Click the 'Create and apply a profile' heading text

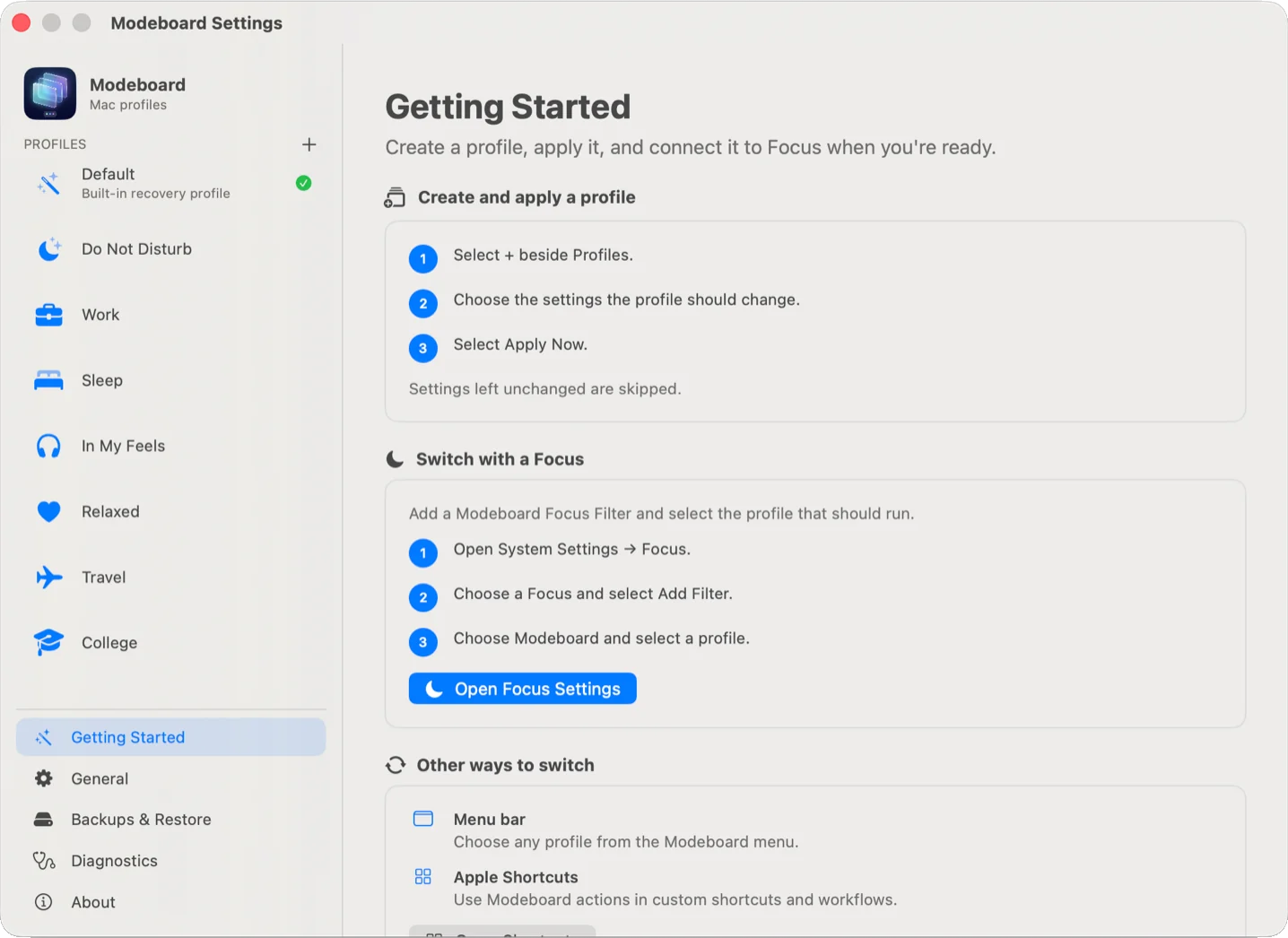point(527,197)
